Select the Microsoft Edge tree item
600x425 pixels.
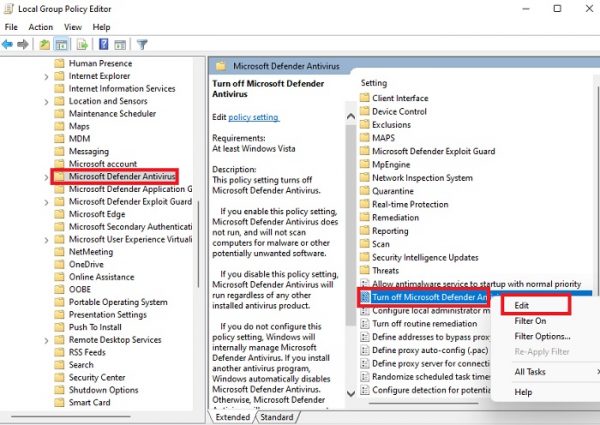(97, 214)
